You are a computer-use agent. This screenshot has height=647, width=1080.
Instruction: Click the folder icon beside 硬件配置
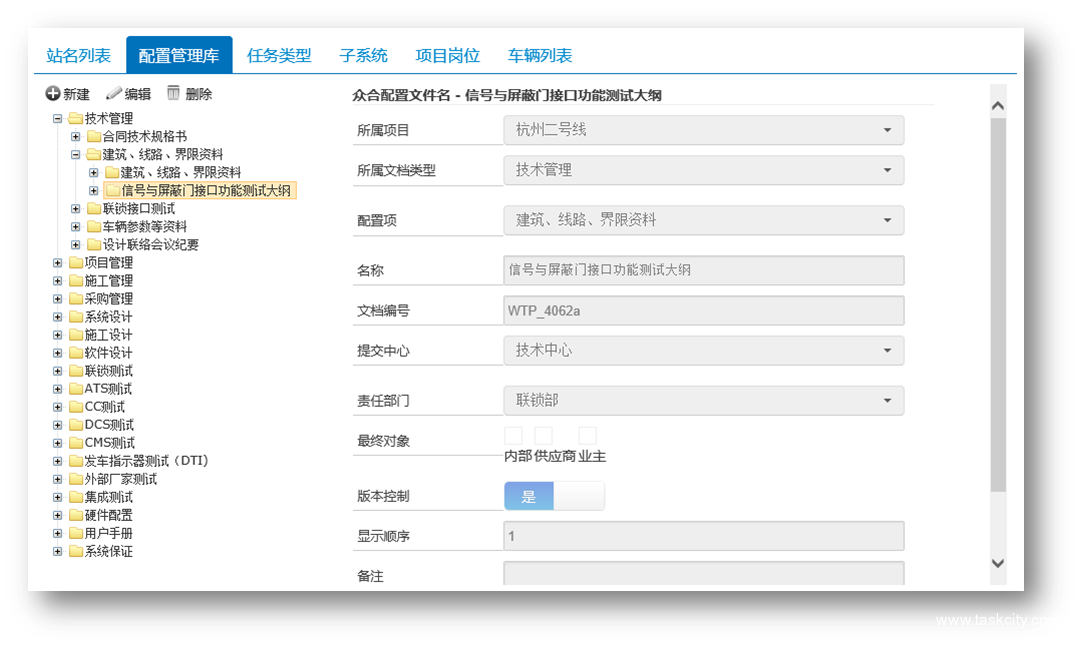point(76,515)
